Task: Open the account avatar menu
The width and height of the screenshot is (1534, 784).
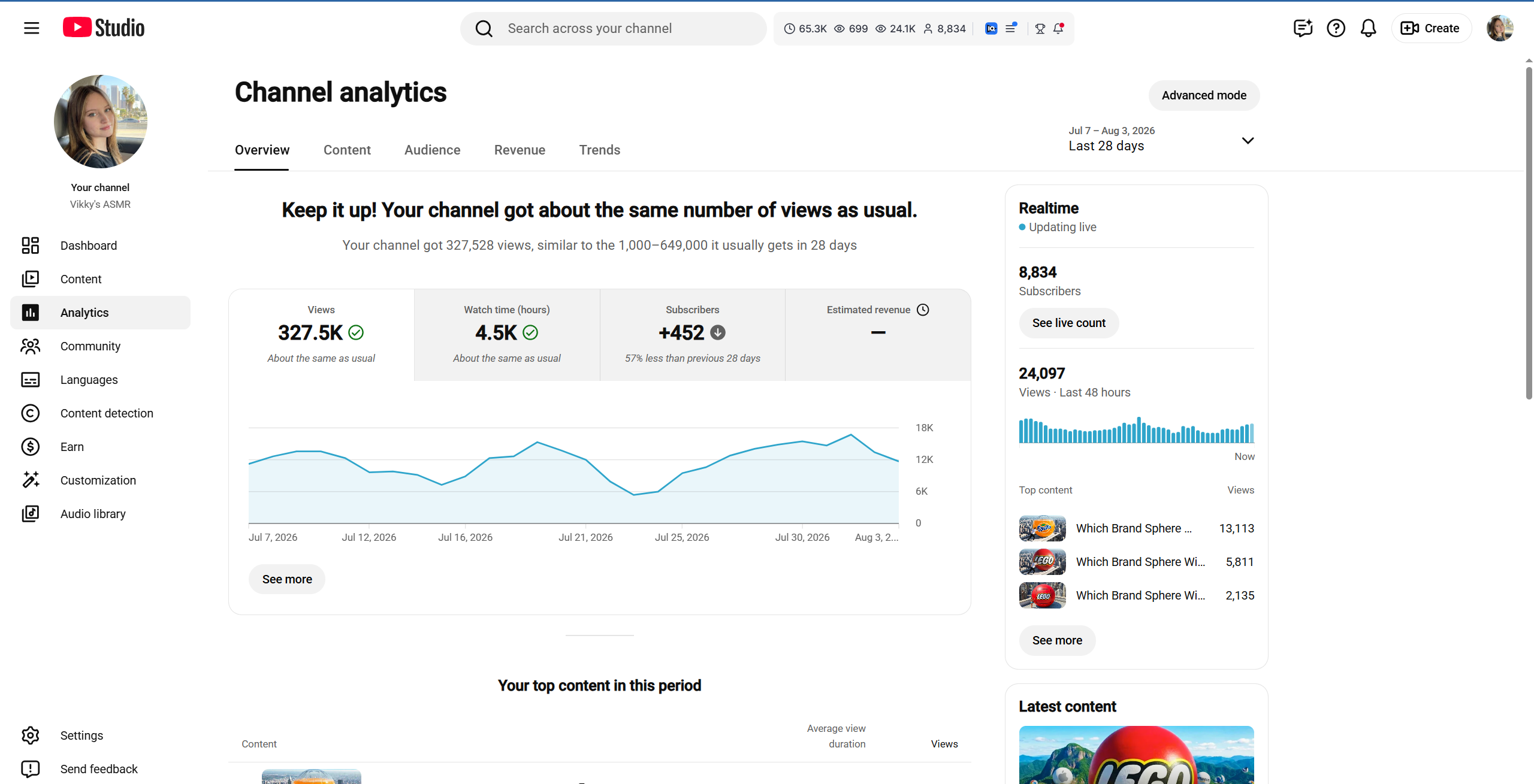Action: point(1500,28)
